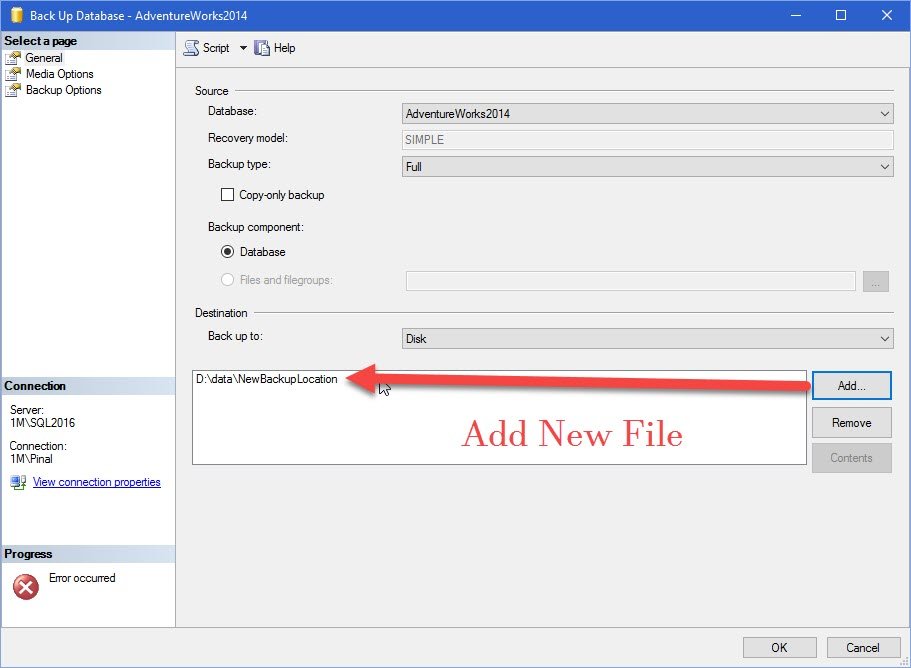Open the Script dropdown arrow
The width and height of the screenshot is (911, 668).
[243, 48]
